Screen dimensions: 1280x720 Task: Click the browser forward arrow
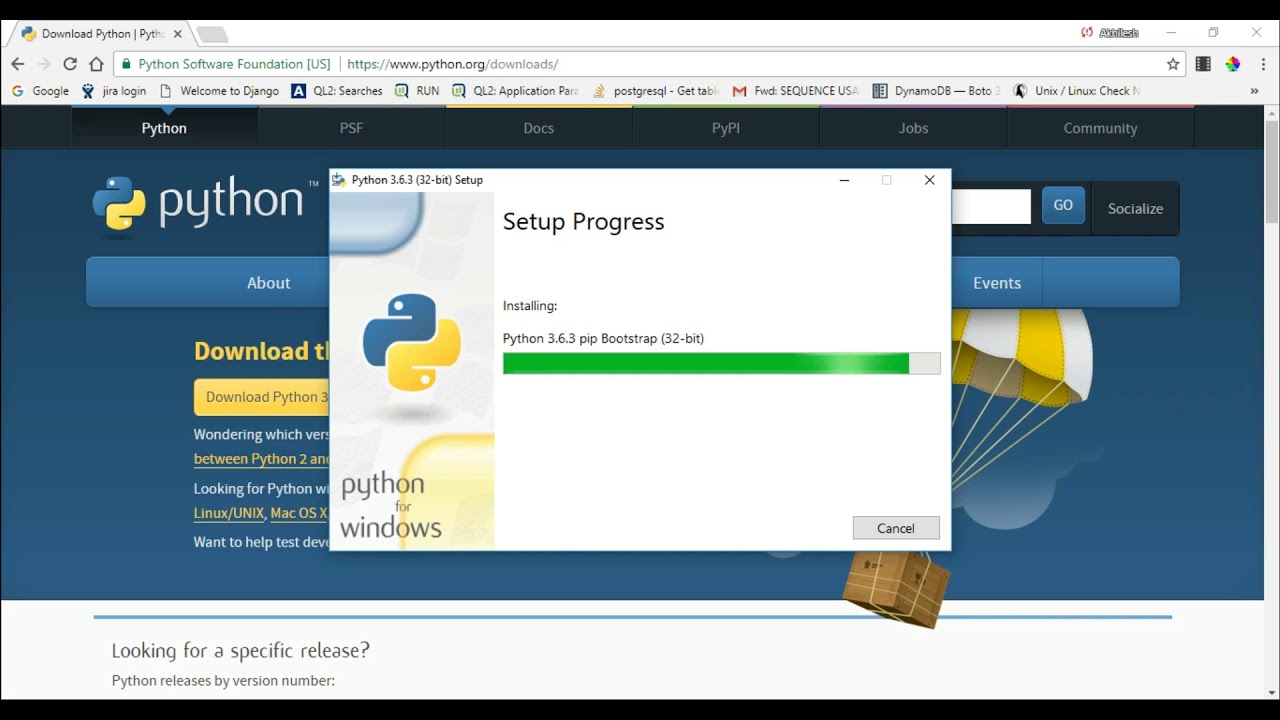click(44, 64)
